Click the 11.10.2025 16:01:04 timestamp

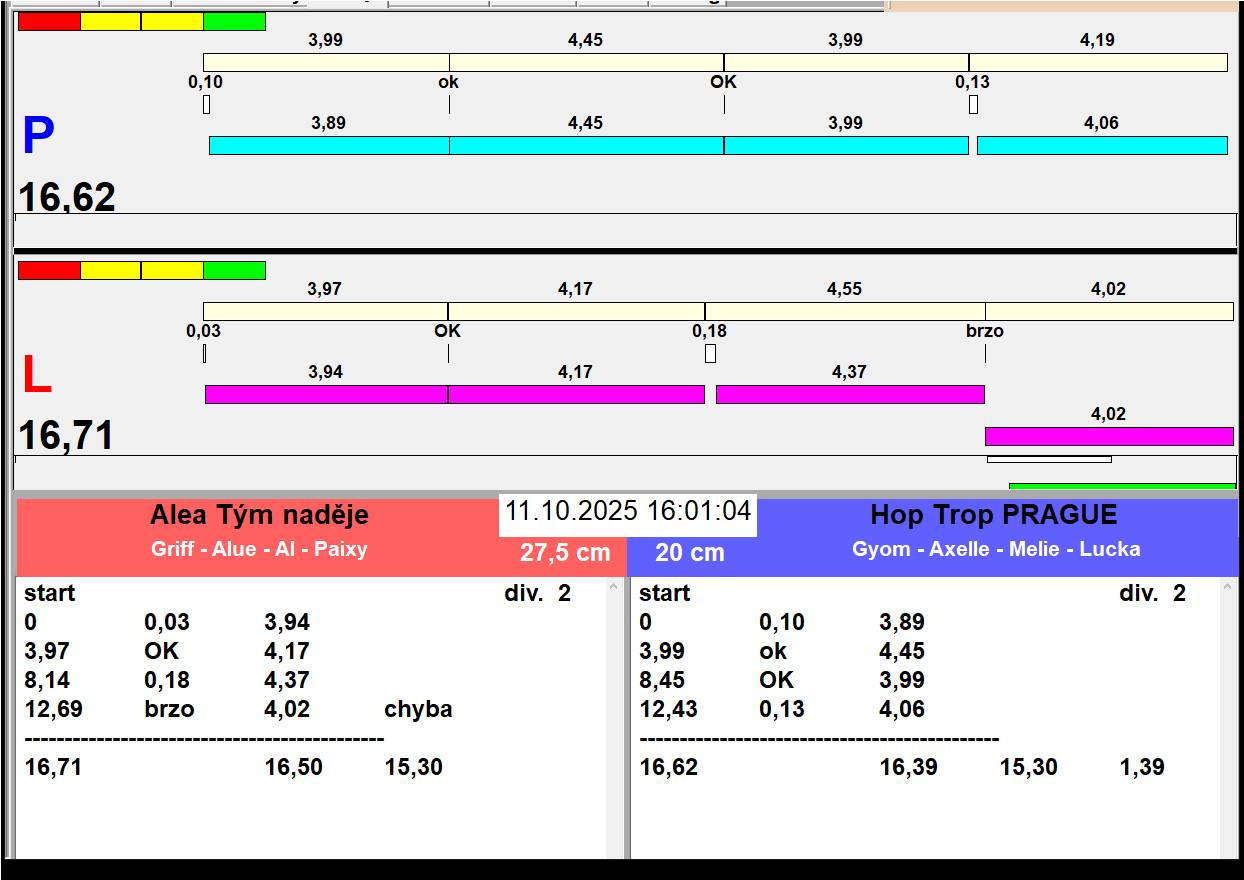tap(628, 512)
